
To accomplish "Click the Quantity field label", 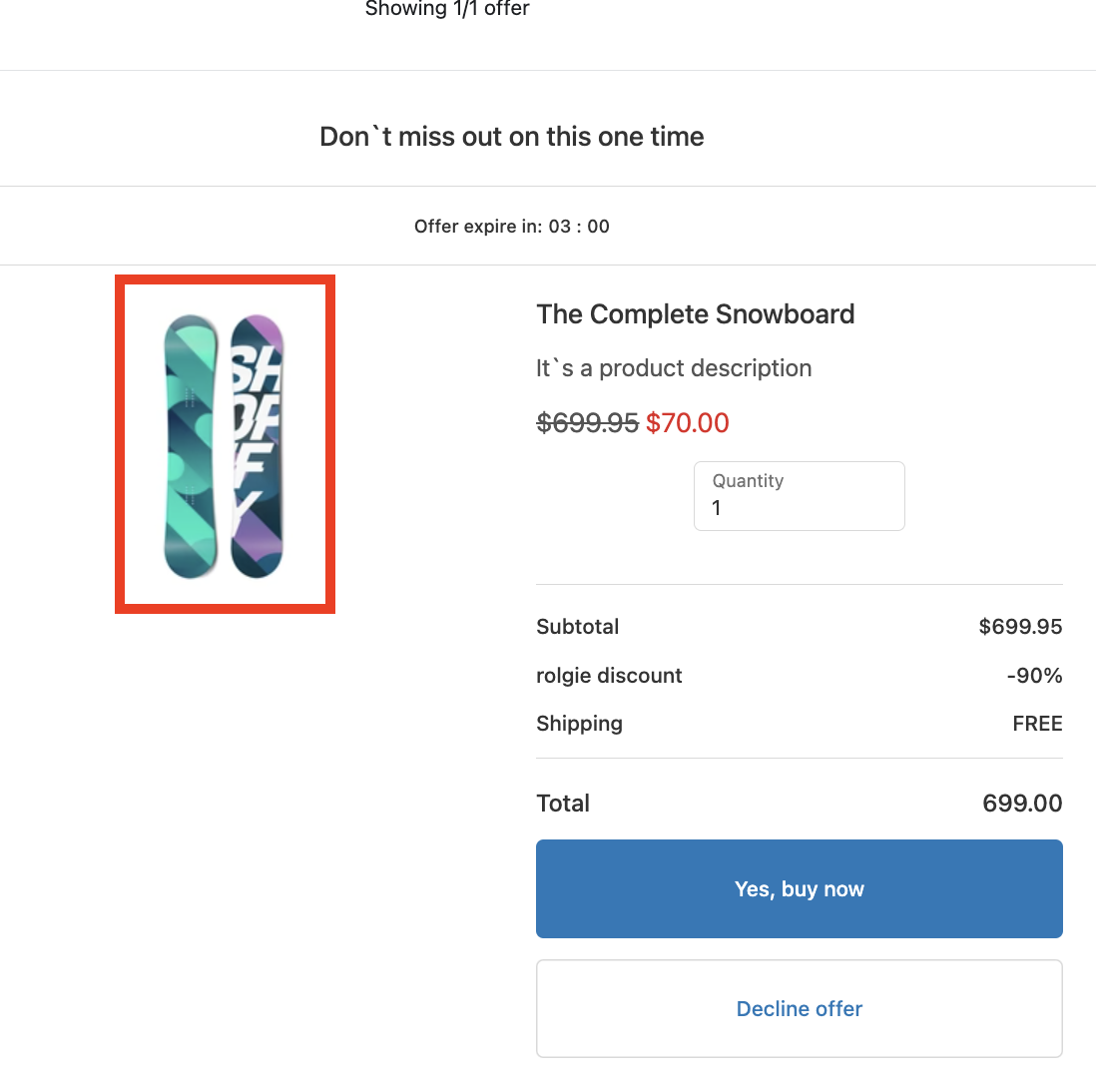I will pos(748,481).
